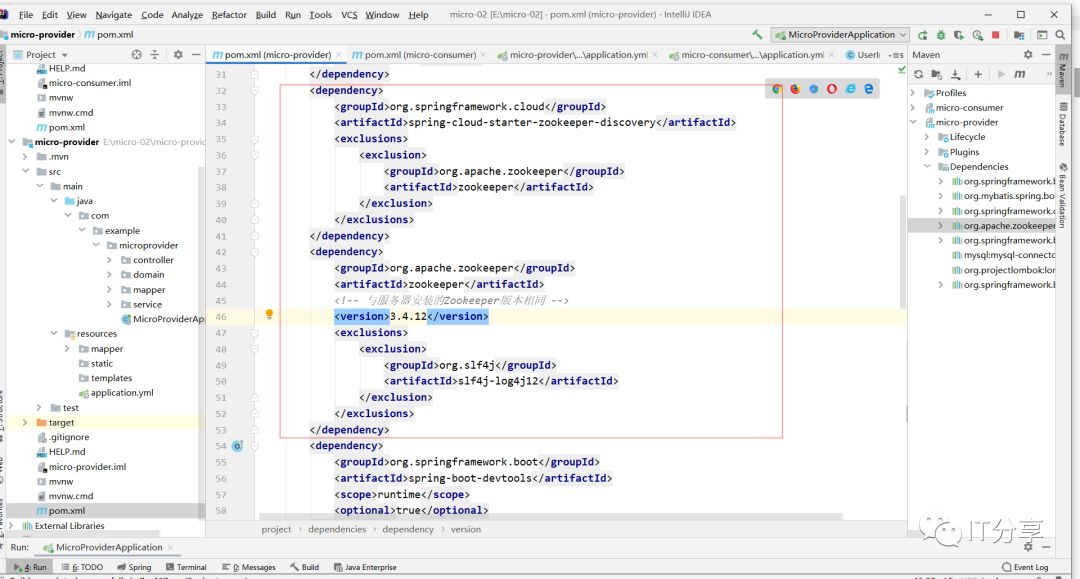Open the Event Log
Screen dimensions: 1080x579
click(x=1025, y=567)
